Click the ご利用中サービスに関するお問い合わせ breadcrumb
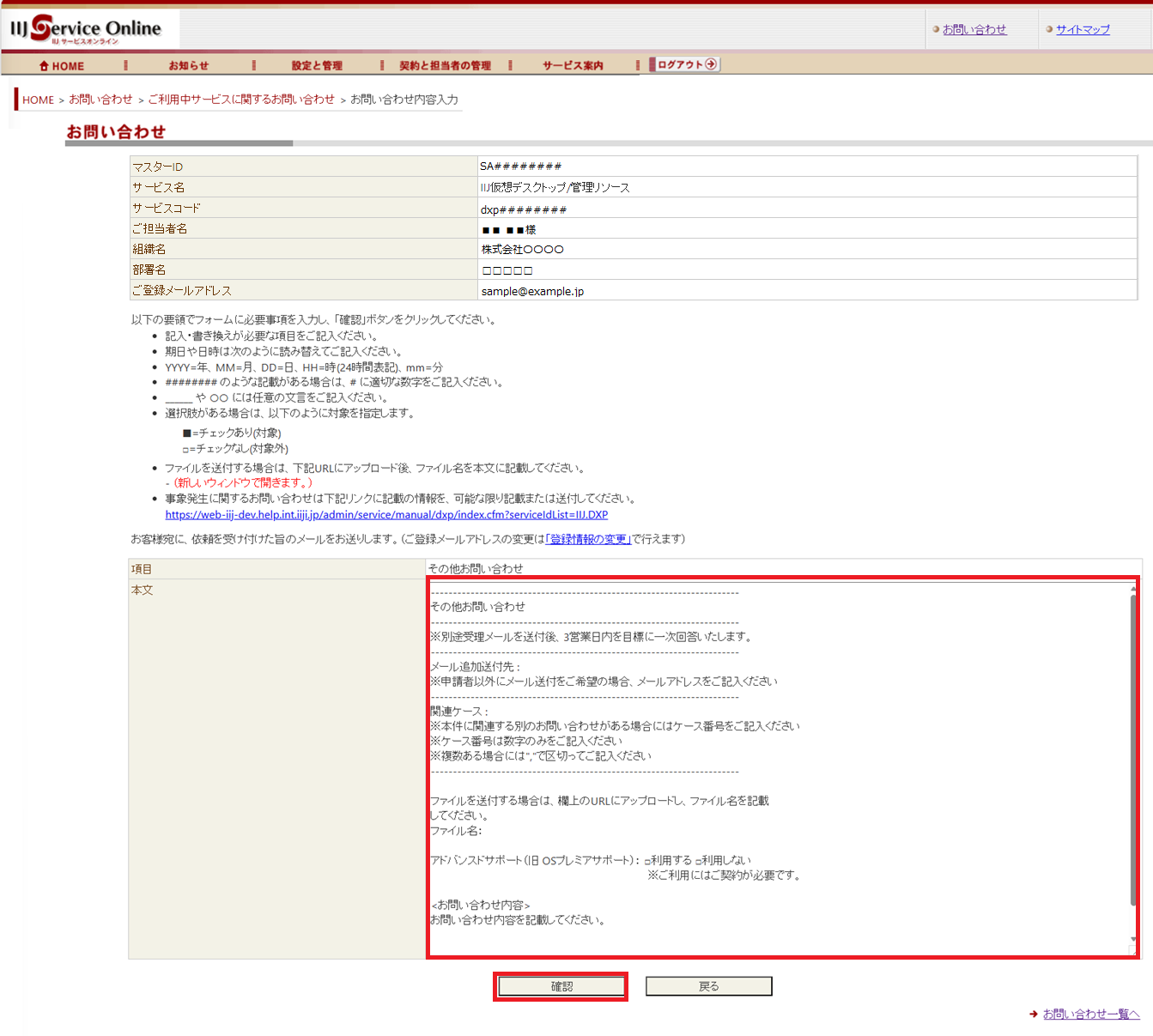This screenshot has width=1153, height=1036. point(241,100)
